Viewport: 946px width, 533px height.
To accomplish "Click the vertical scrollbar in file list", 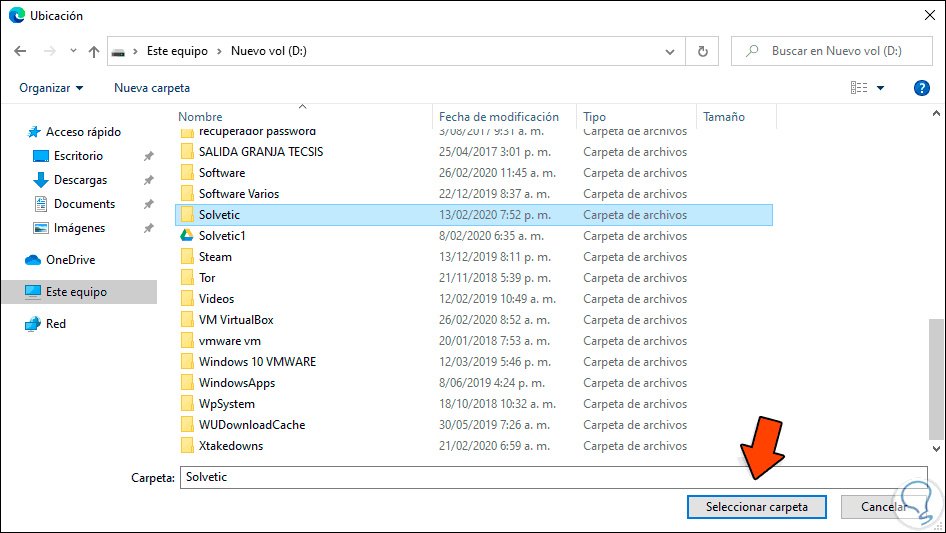I will 936,380.
